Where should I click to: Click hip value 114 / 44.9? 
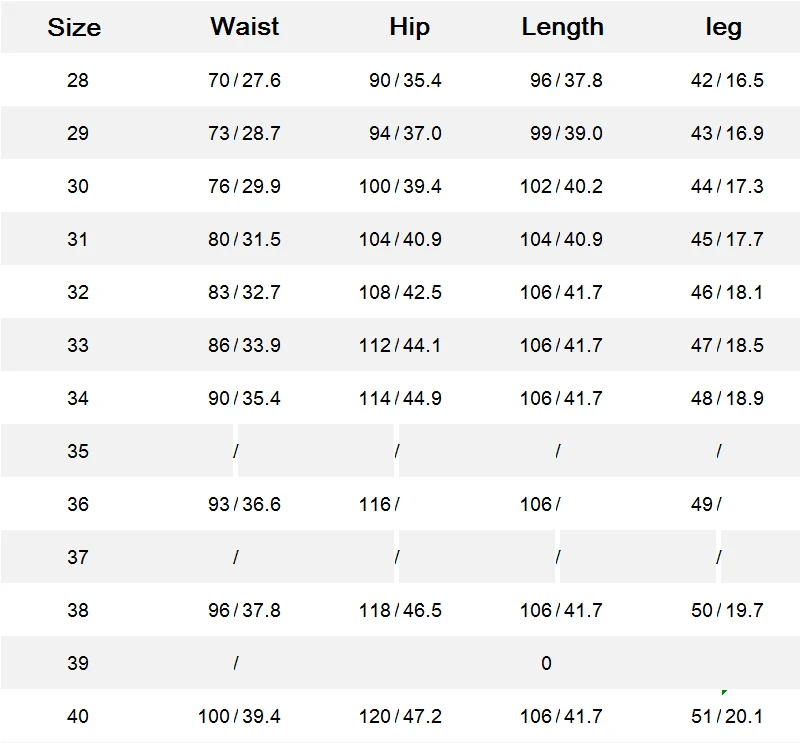pyautogui.click(x=400, y=399)
